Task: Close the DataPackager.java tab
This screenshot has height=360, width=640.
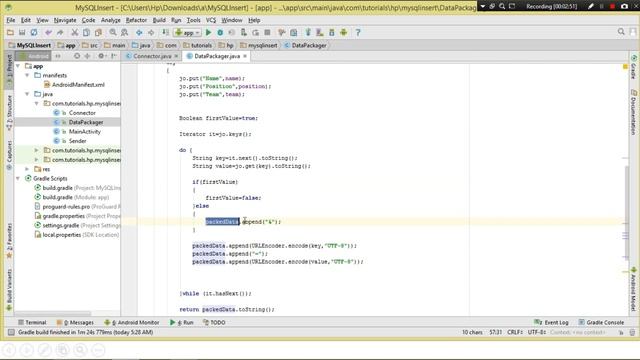Action: (245, 56)
